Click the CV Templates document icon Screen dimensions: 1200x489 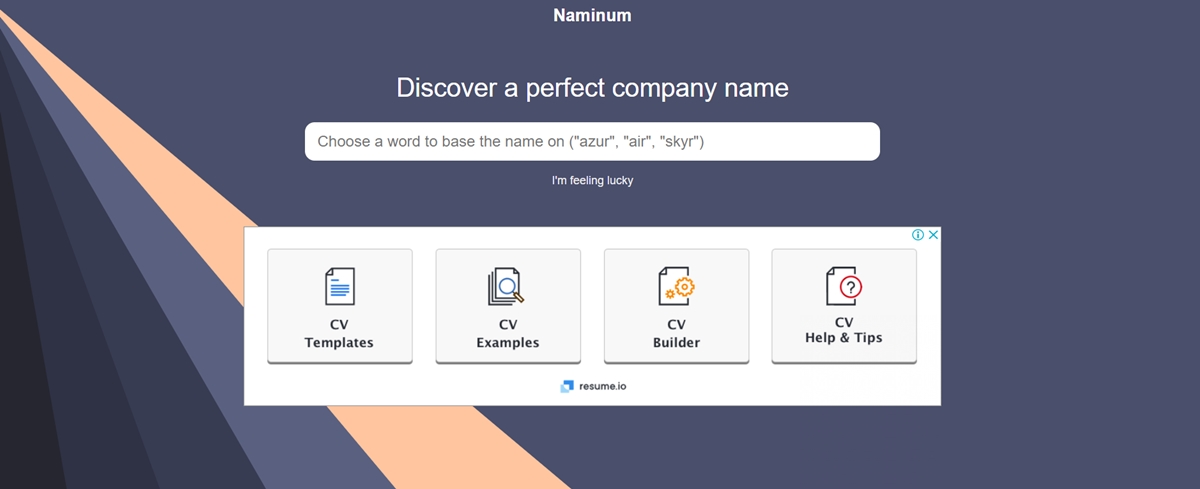pyautogui.click(x=340, y=286)
